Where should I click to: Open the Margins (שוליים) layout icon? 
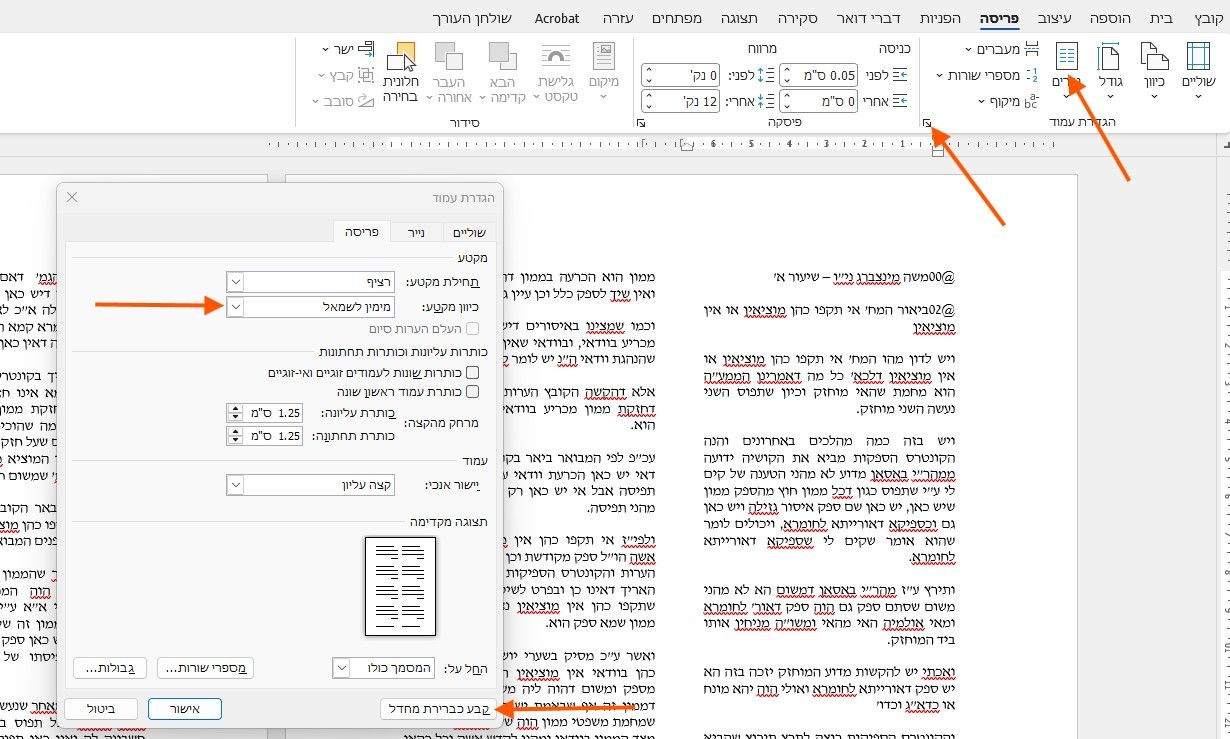(1197, 70)
